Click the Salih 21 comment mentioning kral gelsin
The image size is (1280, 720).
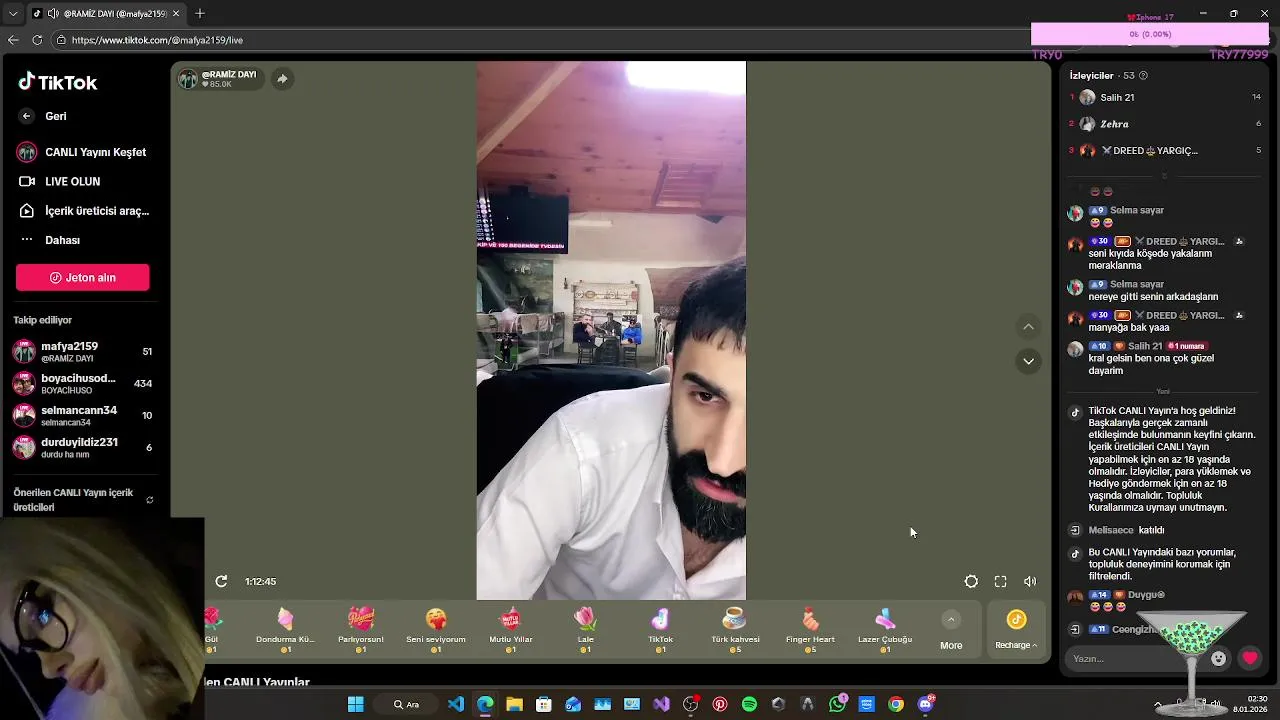(x=1151, y=364)
